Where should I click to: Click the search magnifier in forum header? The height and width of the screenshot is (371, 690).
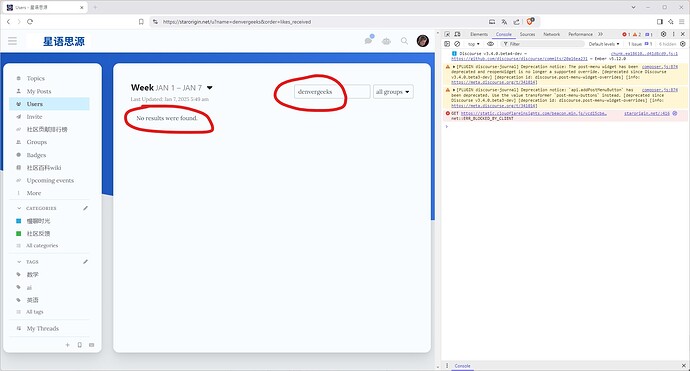coord(404,41)
